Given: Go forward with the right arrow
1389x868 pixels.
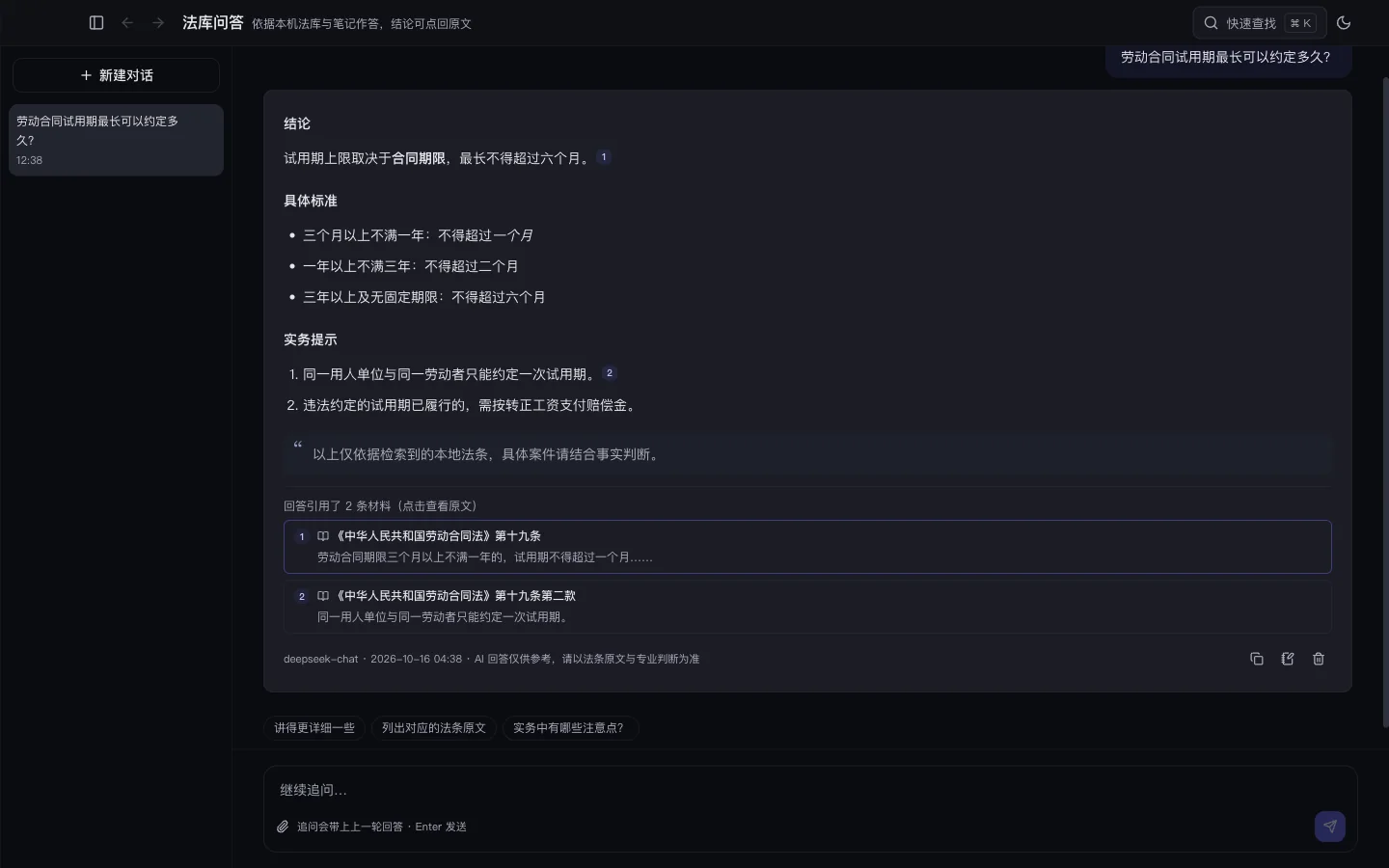Looking at the screenshot, I should pyautogui.click(x=158, y=22).
